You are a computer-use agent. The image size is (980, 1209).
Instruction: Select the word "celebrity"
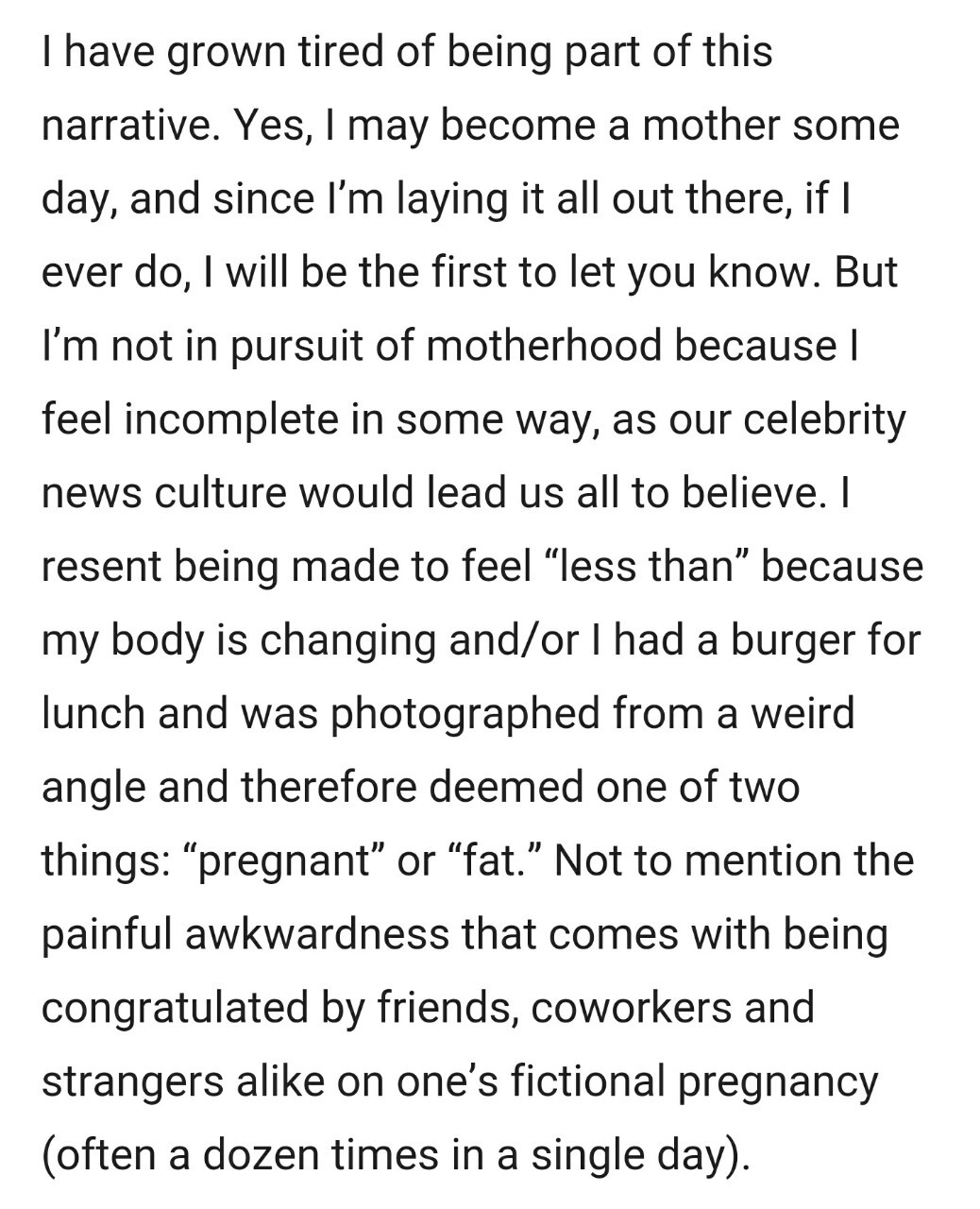(824, 419)
